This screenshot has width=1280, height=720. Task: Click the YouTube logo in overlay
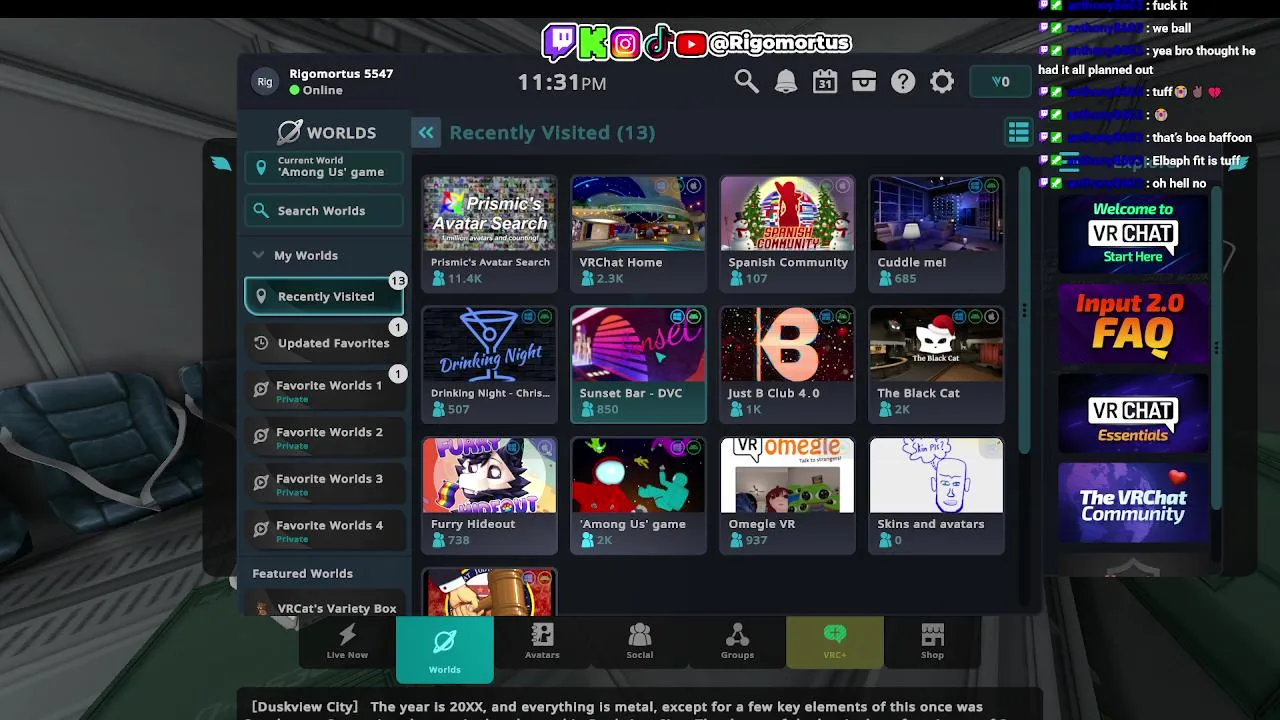(690, 43)
